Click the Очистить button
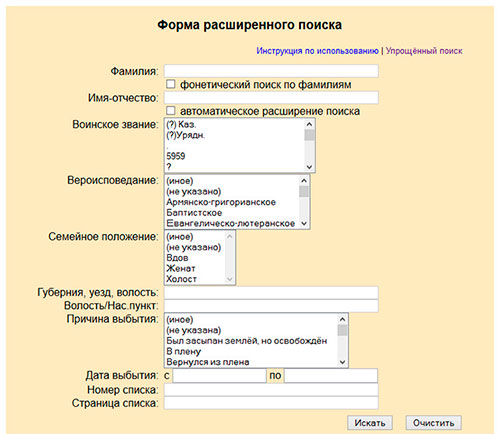This screenshot has height=434, width=500. (x=433, y=423)
